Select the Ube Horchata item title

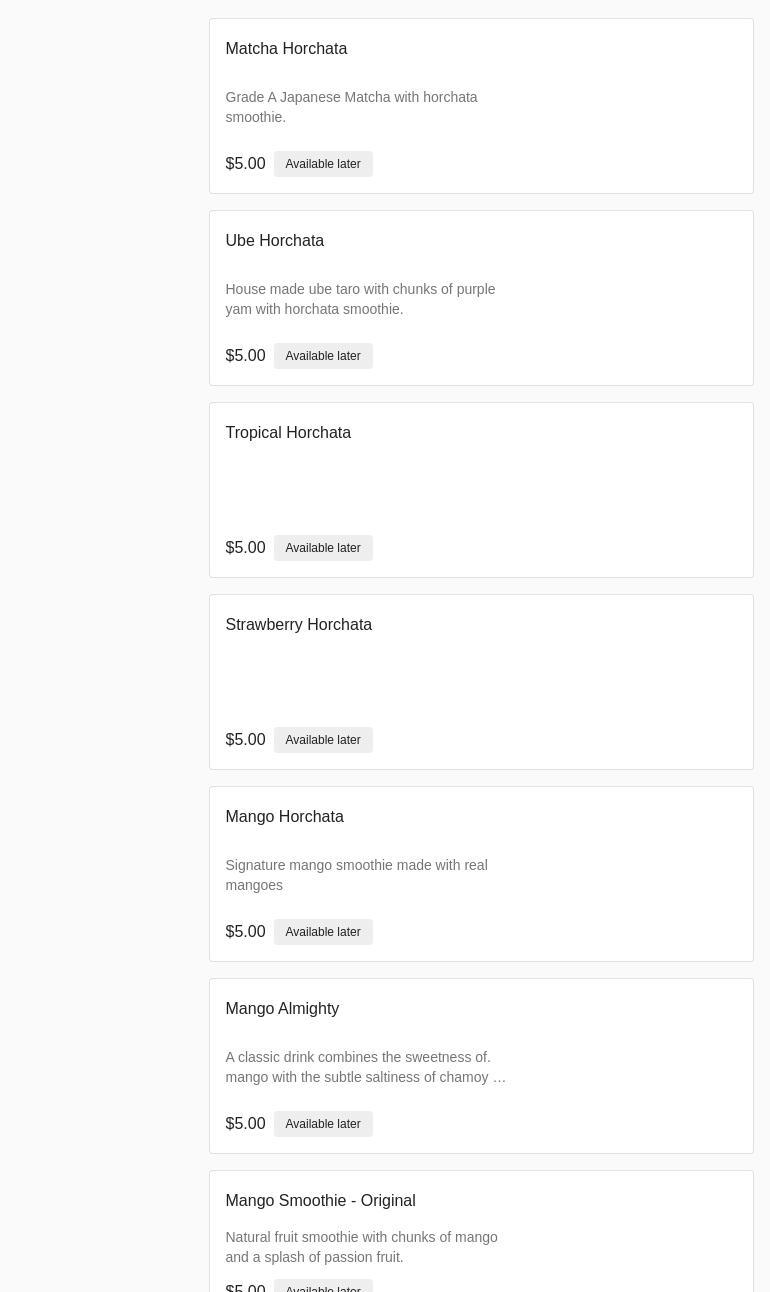[x=274, y=241]
